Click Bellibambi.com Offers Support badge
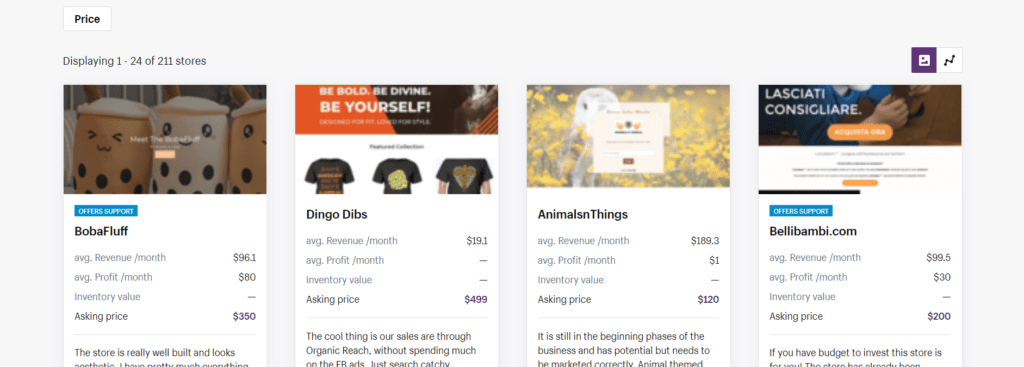1024x367 pixels. [x=801, y=211]
